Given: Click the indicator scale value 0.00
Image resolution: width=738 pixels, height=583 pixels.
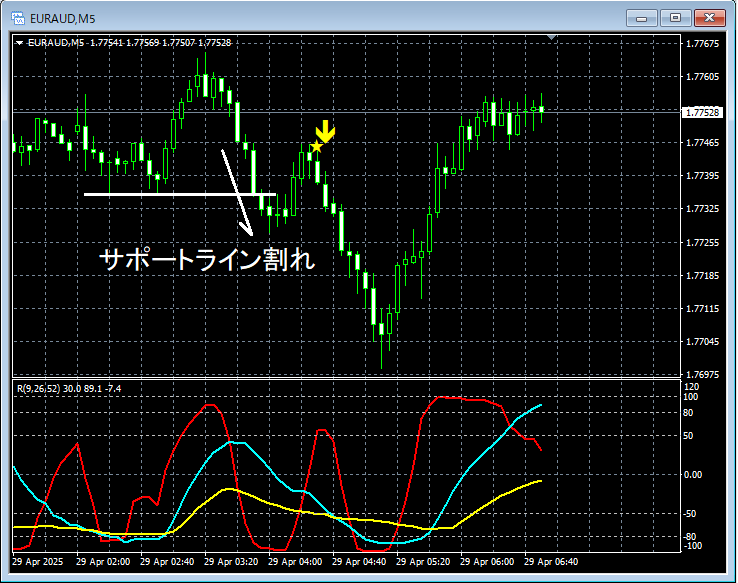Looking at the screenshot, I should pyautogui.click(x=693, y=475).
